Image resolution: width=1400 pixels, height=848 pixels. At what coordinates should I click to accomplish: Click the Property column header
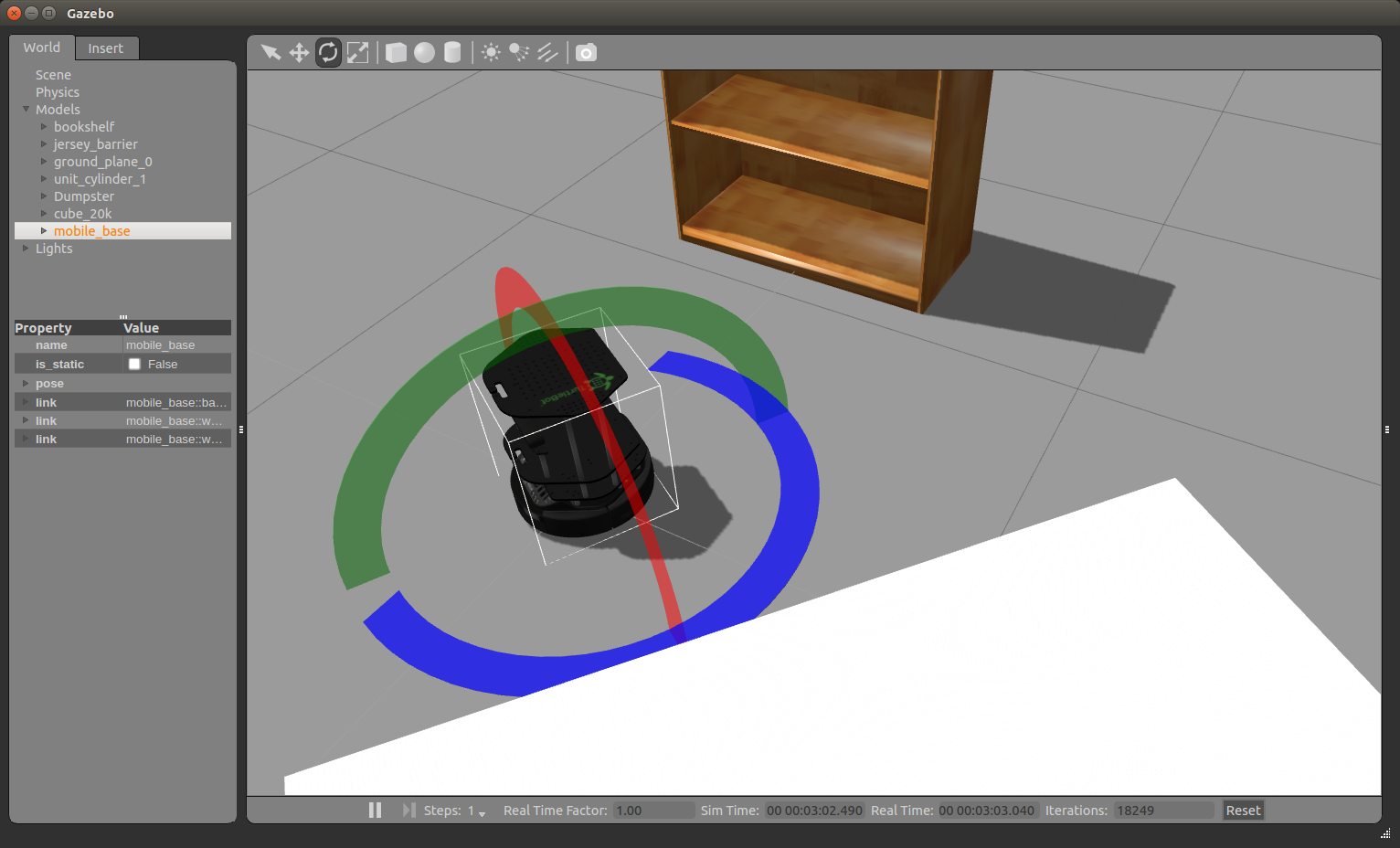point(68,327)
